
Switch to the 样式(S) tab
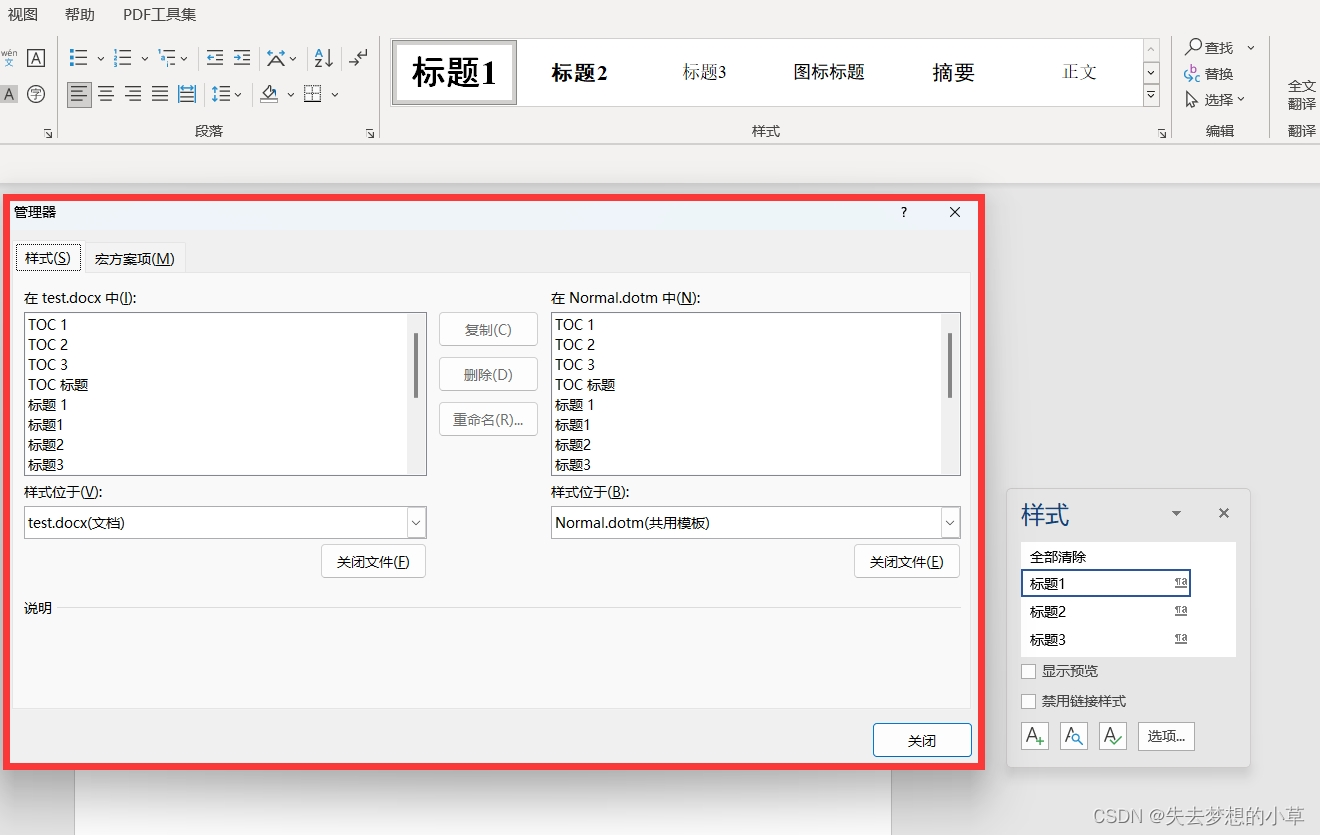coord(48,258)
